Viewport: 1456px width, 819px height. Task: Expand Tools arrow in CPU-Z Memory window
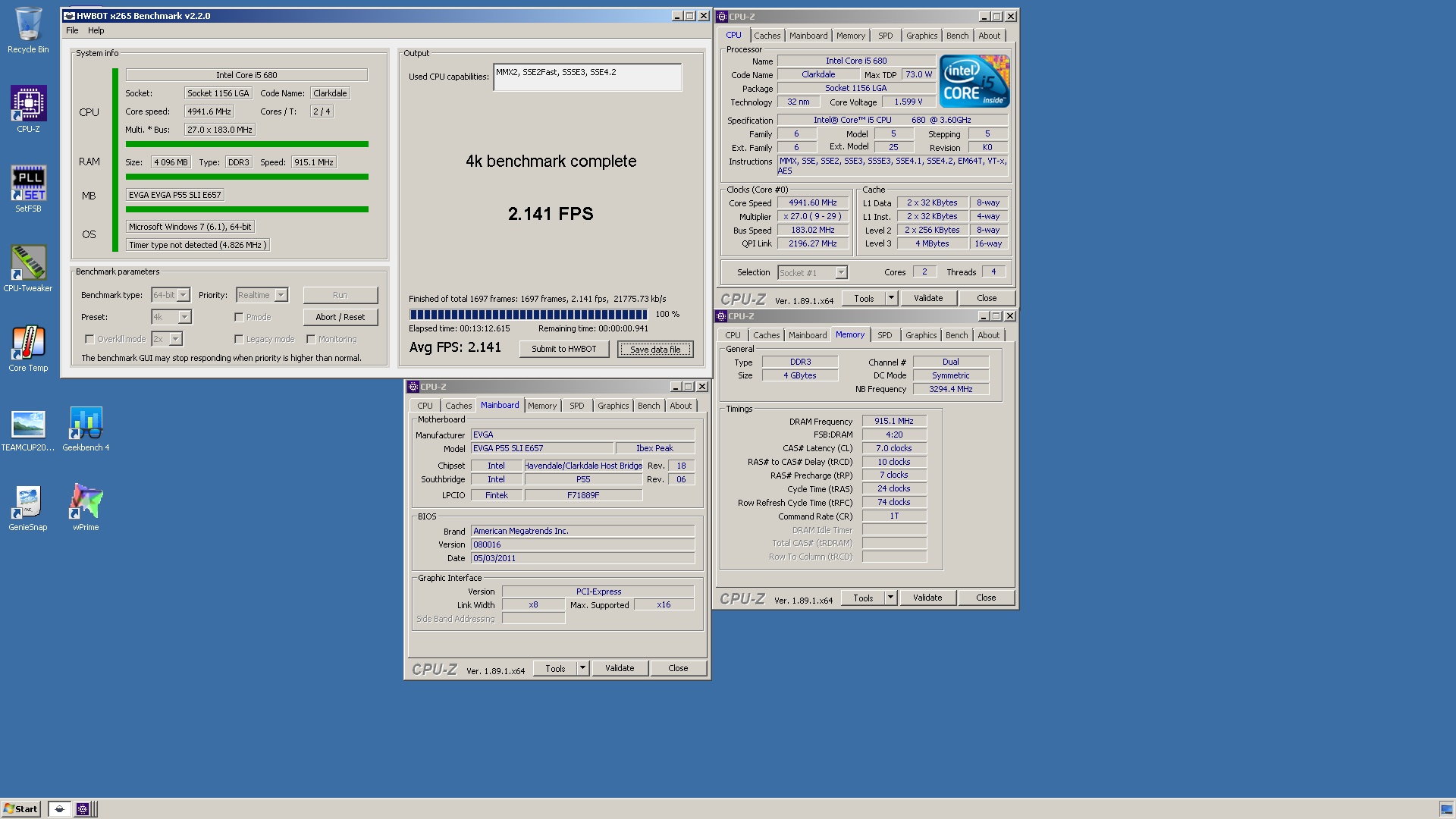pos(891,598)
